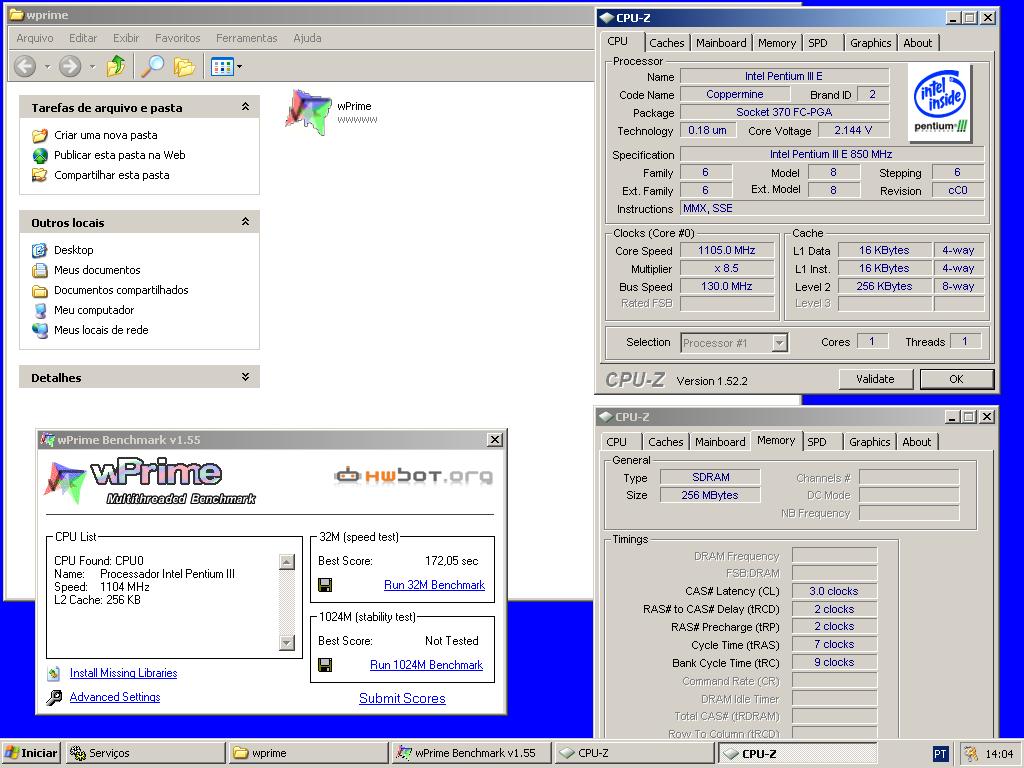Show the Folders pane
The width and height of the screenshot is (1024, 768).
[x=184, y=66]
